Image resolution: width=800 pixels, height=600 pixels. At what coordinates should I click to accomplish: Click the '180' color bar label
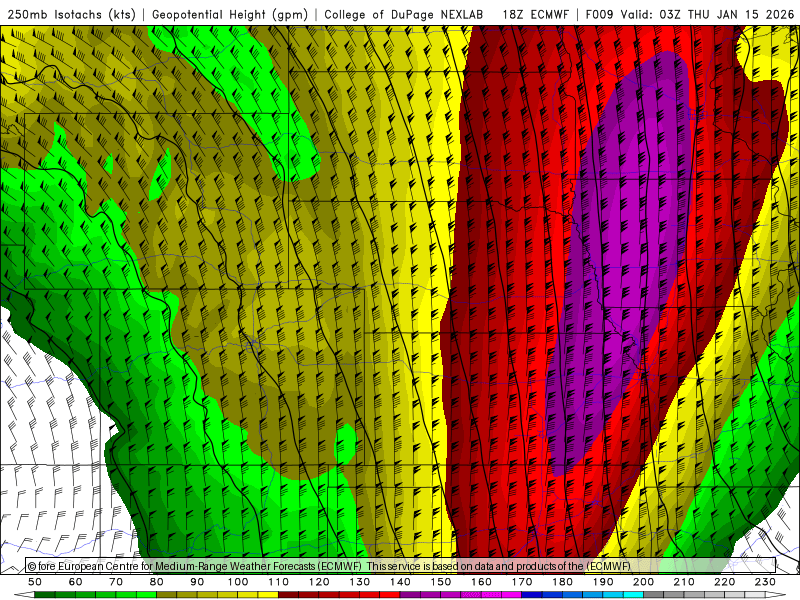562,582
